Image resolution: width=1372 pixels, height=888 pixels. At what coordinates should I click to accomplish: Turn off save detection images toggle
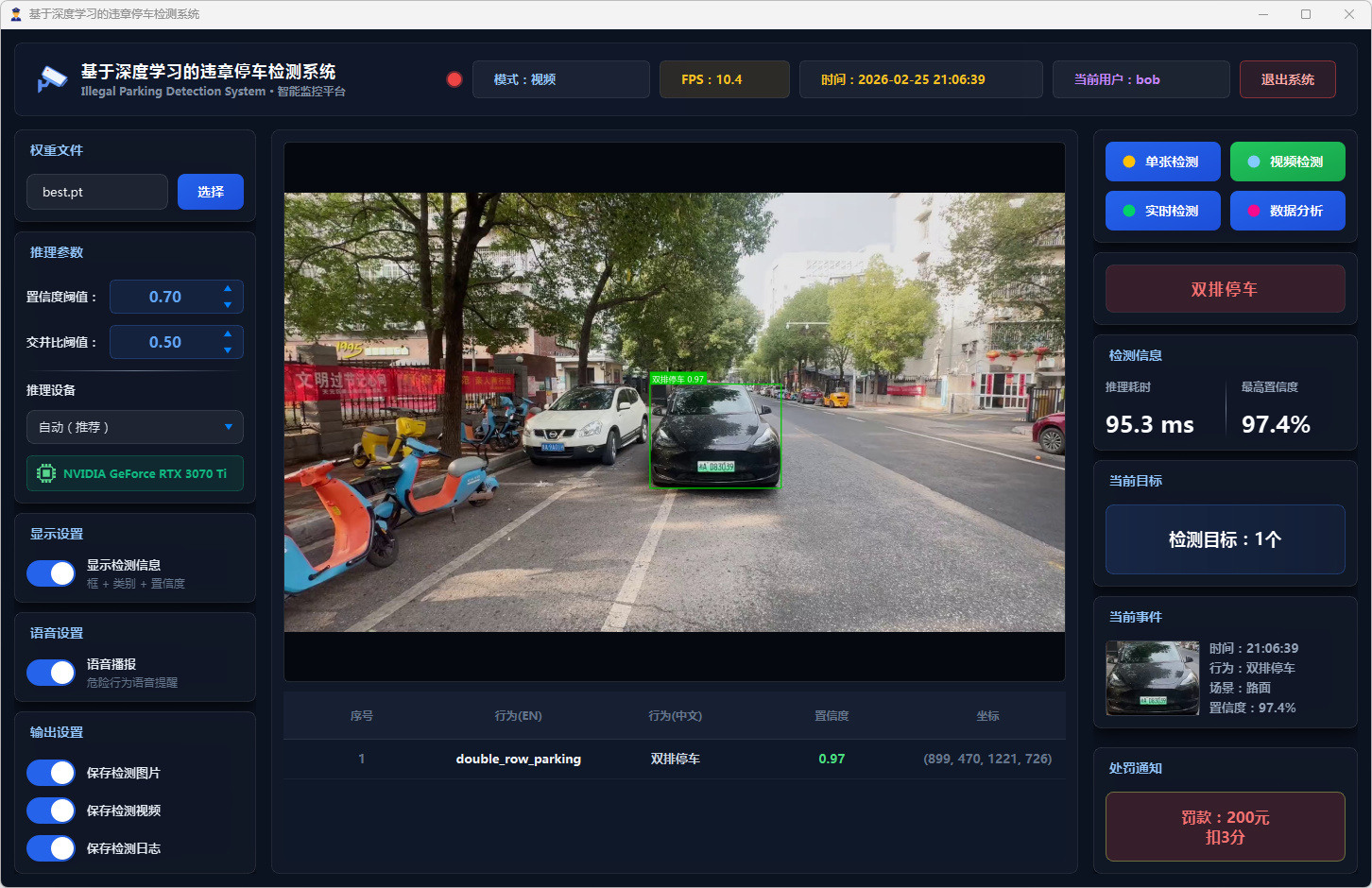(51, 773)
